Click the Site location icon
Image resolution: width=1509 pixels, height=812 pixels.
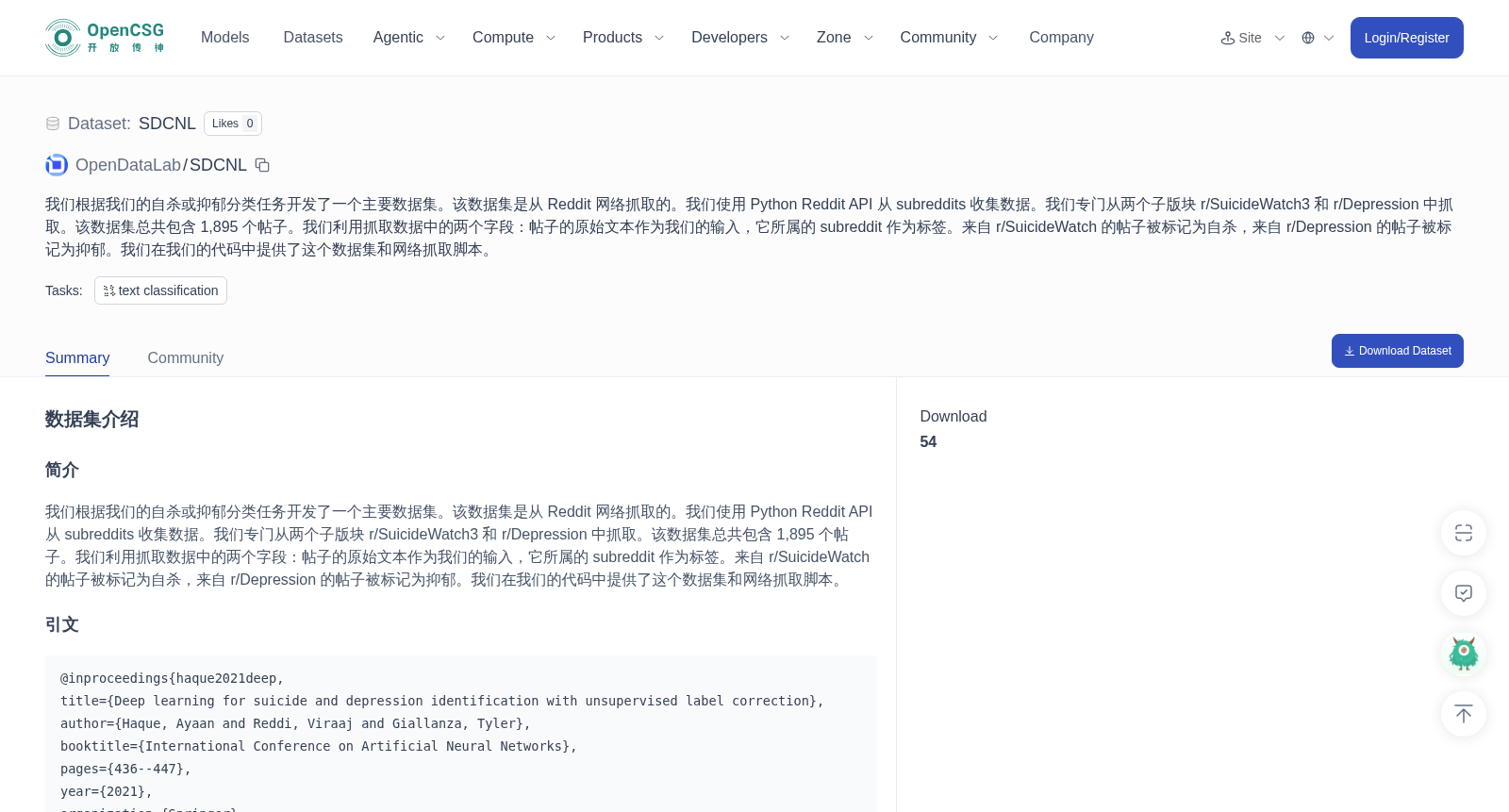[1228, 38]
